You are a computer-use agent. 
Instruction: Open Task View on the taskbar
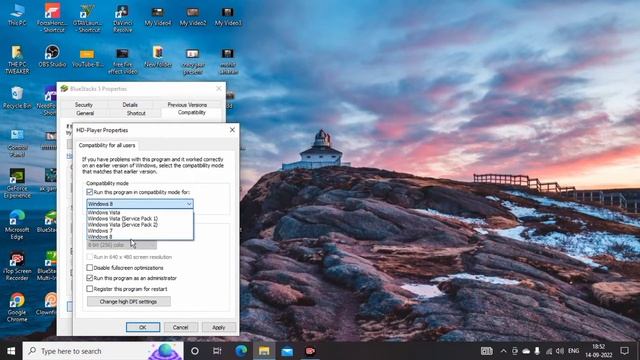click(217, 351)
